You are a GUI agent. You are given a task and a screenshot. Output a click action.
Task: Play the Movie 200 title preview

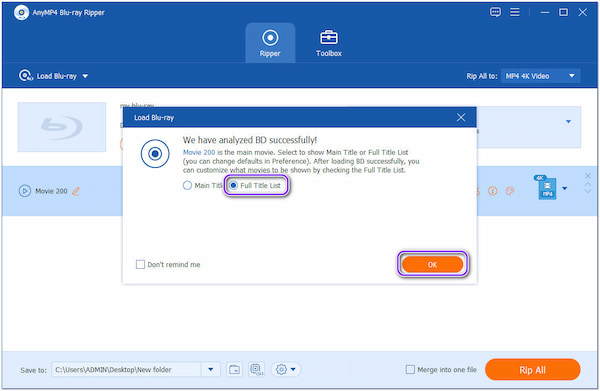[x=24, y=191]
